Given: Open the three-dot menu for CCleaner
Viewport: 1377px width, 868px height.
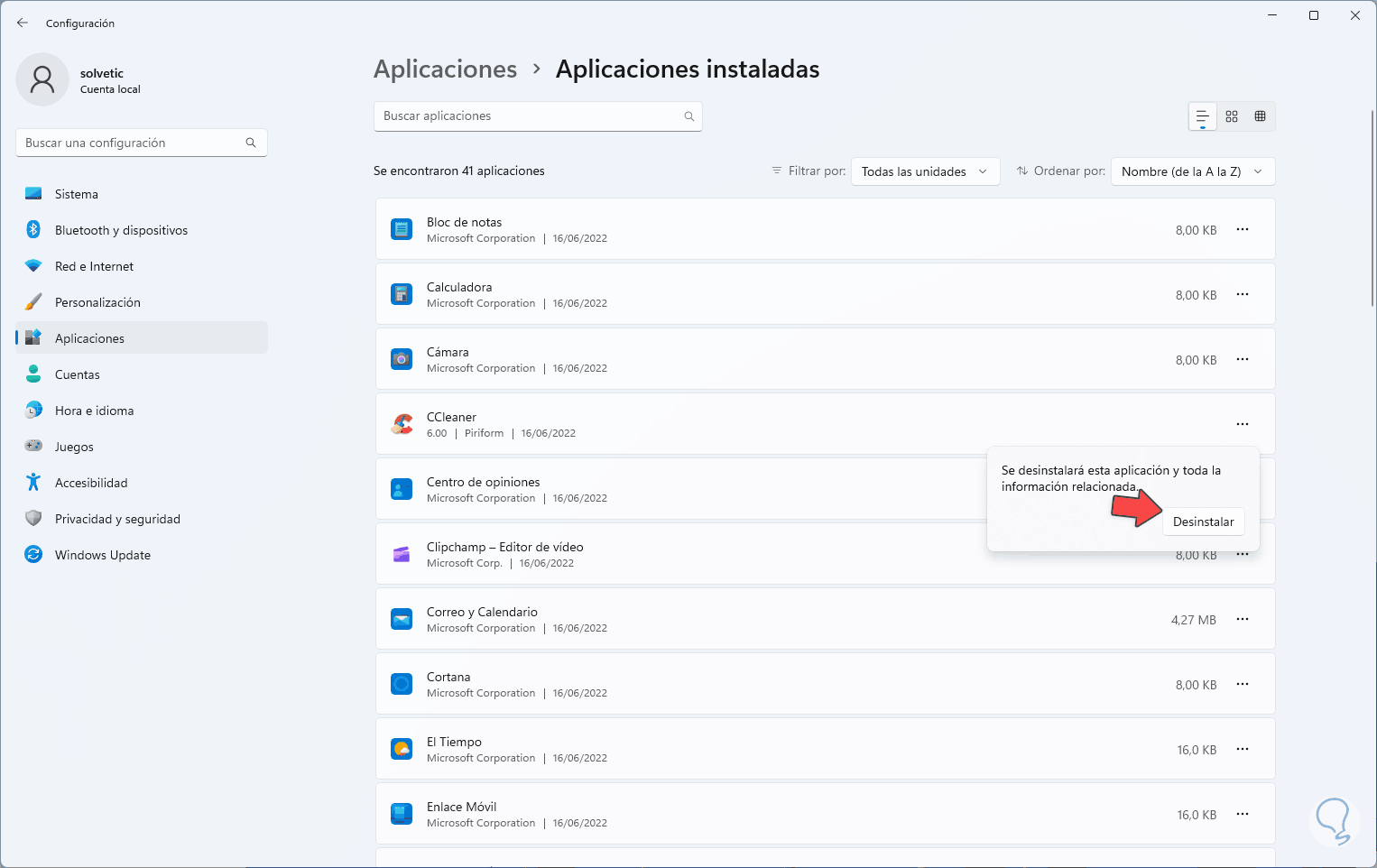Looking at the screenshot, I should pos(1243,424).
